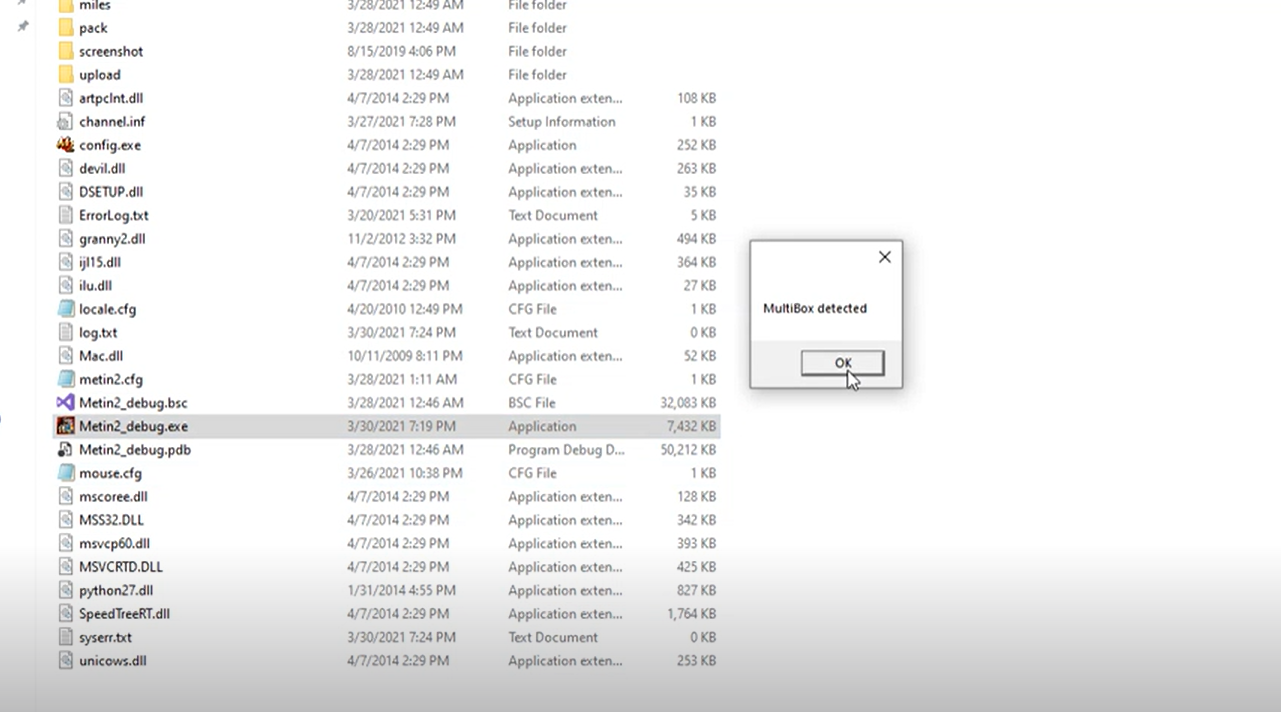The image size is (1281, 712).
Task: Click the log.txt file name
Action: click(x=98, y=332)
